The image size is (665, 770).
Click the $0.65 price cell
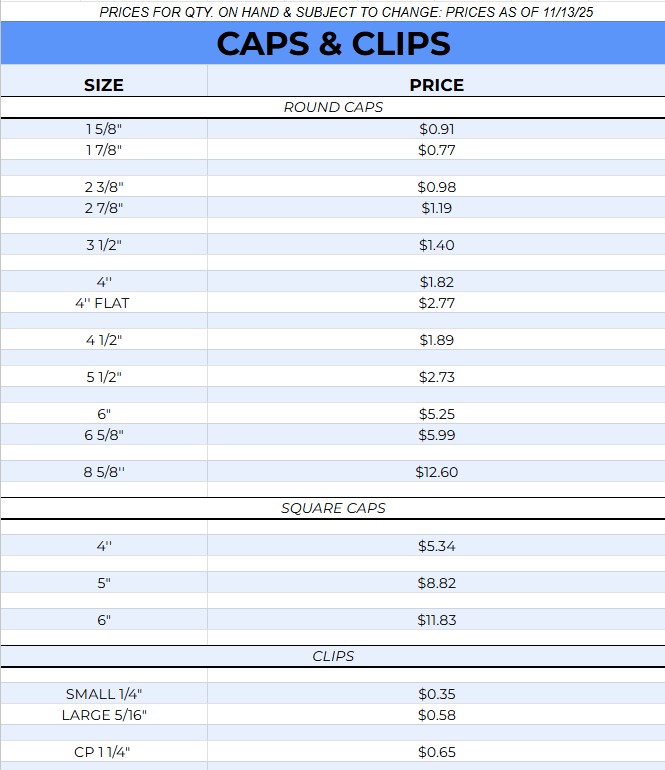[x=436, y=752]
